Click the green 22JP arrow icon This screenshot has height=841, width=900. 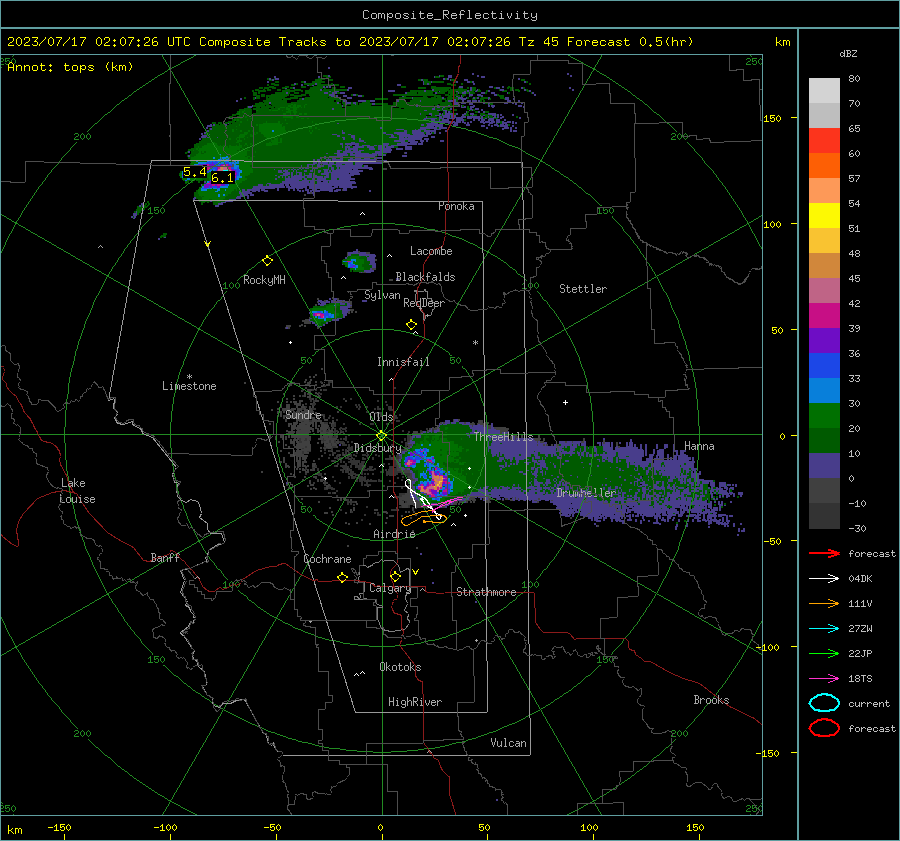(x=824, y=653)
